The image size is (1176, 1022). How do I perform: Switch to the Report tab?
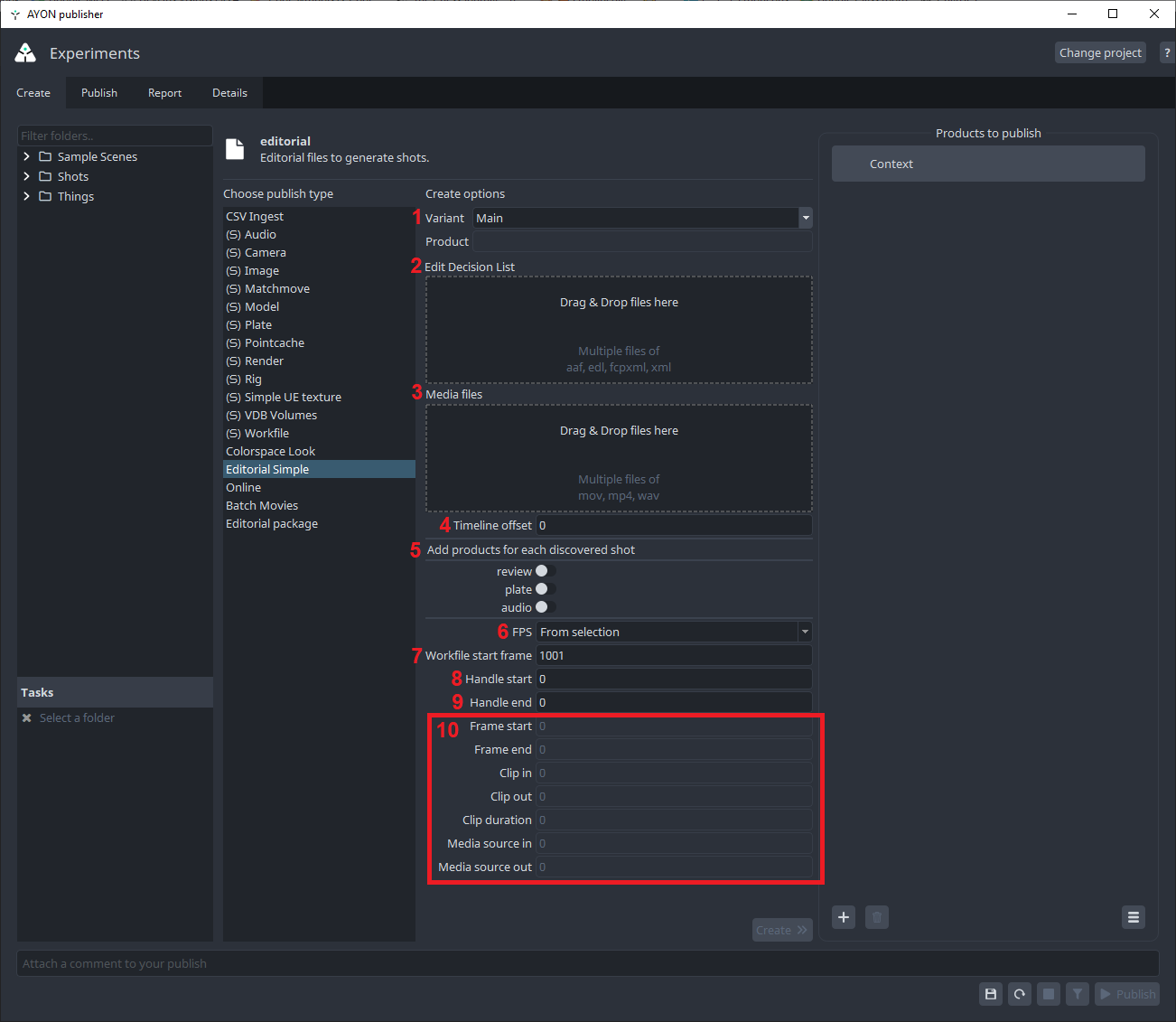coord(164,93)
